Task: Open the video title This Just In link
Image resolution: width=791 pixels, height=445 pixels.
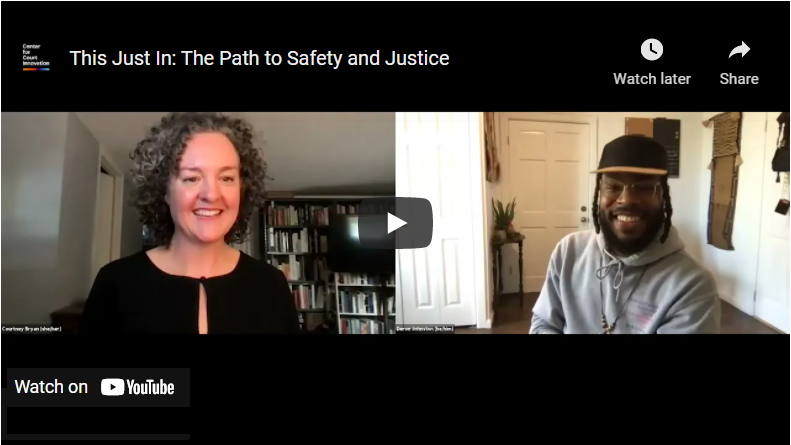Action: [259, 58]
